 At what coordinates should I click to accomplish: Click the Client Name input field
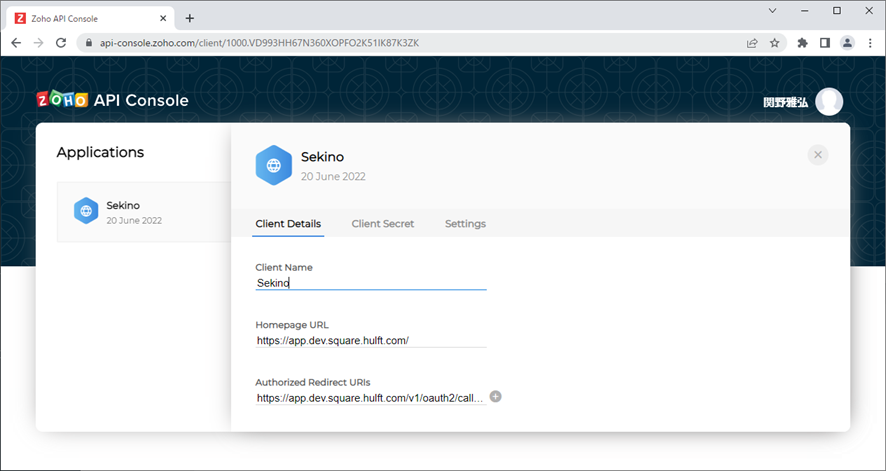click(370, 283)
